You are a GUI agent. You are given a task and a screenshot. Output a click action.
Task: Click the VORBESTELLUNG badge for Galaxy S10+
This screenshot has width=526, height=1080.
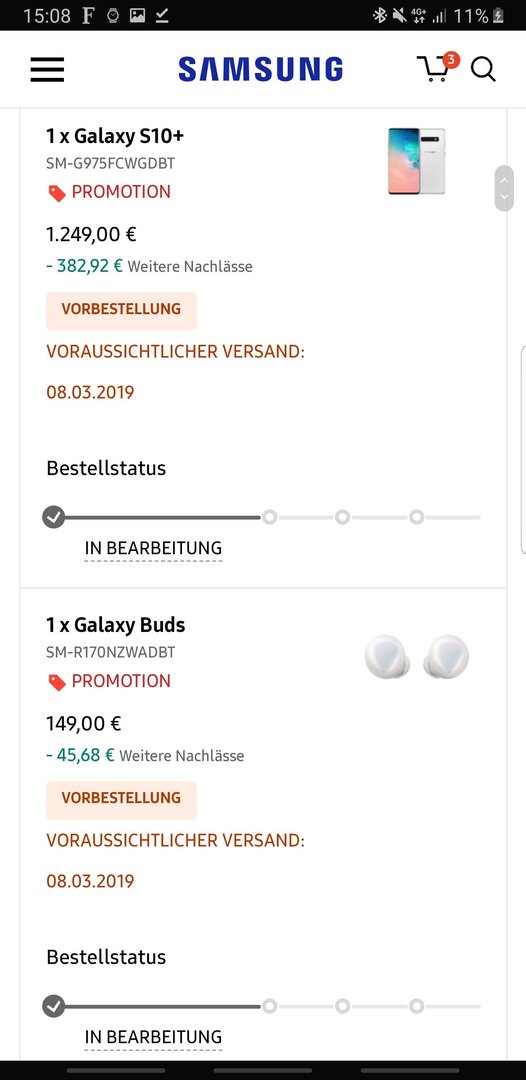point(121,309)
